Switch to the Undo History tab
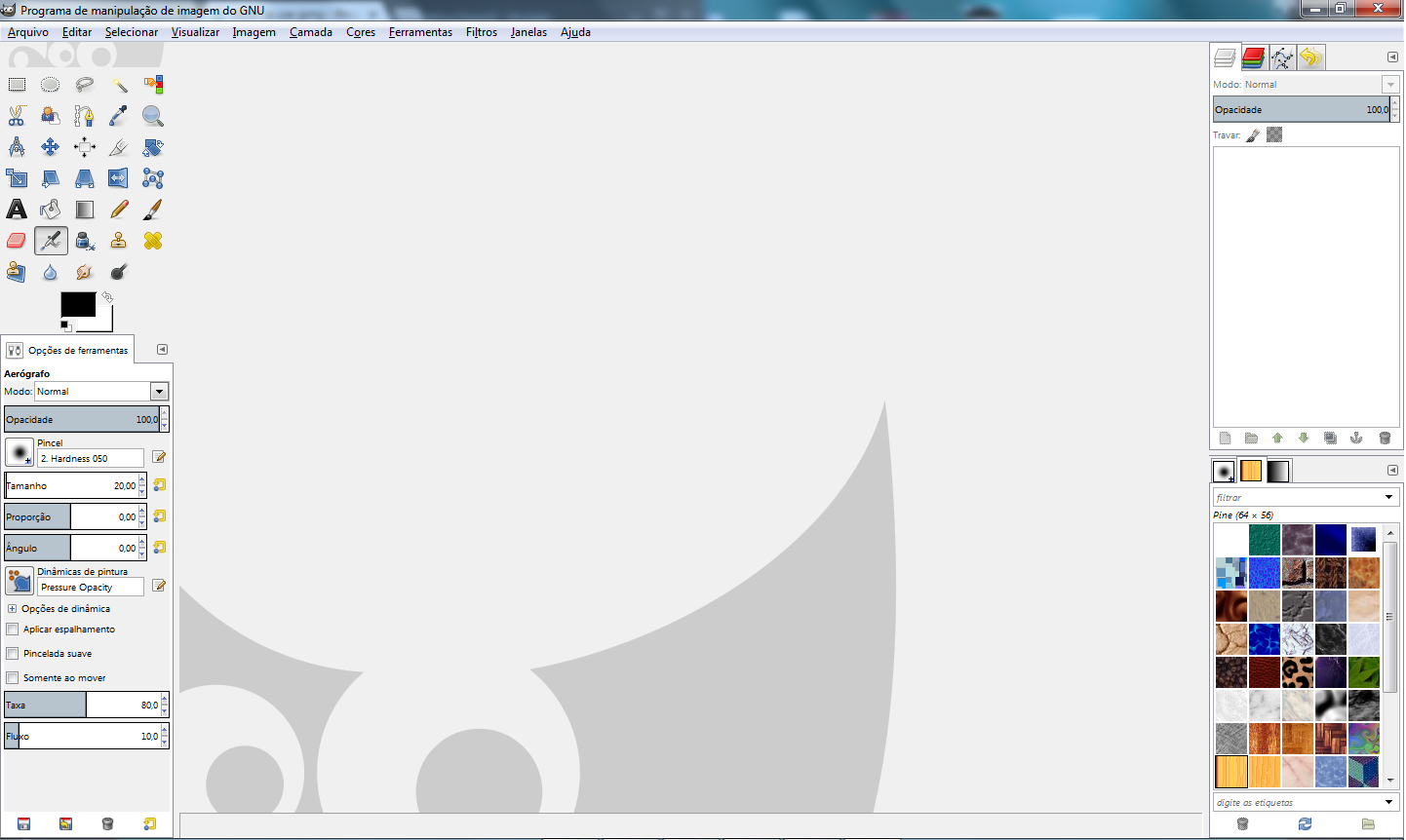Viewport: 1406px width, 840px height. (x=1310, y=57)
